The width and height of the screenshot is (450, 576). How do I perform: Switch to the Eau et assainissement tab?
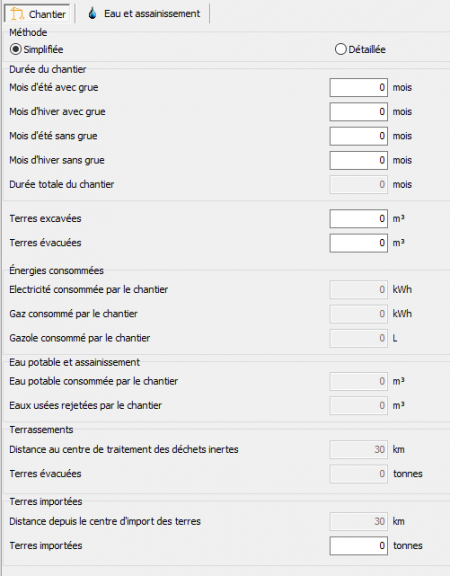coord(144,14)
